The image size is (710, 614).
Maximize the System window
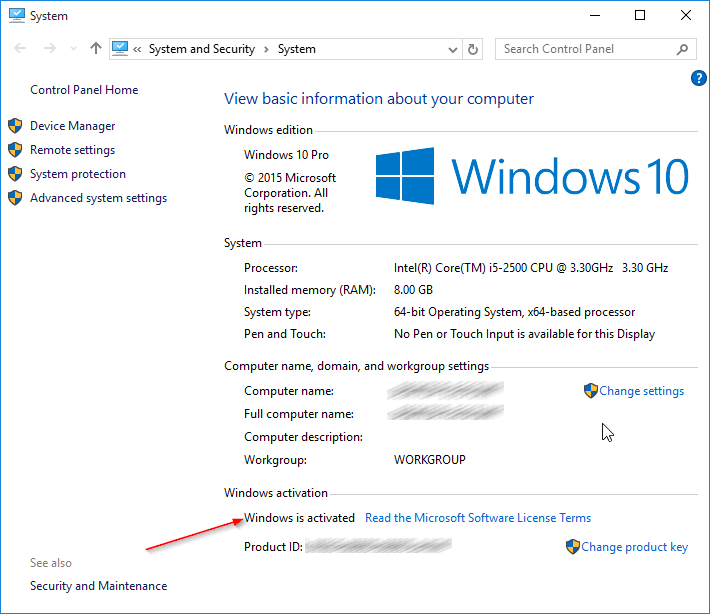(640, 15)
